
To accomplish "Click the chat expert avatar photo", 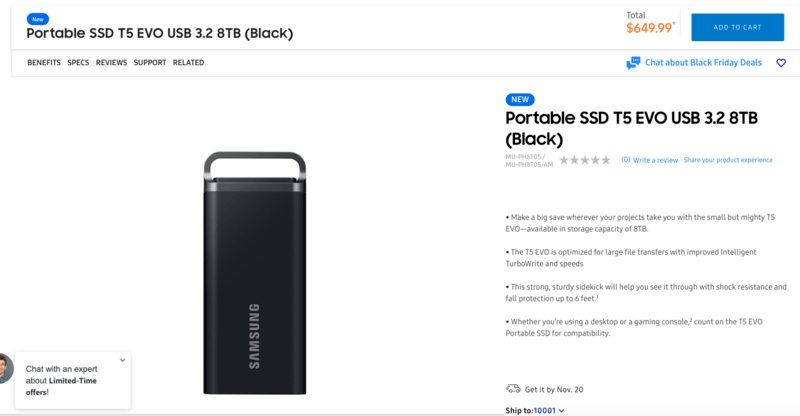I will click(x=6, y=369).
